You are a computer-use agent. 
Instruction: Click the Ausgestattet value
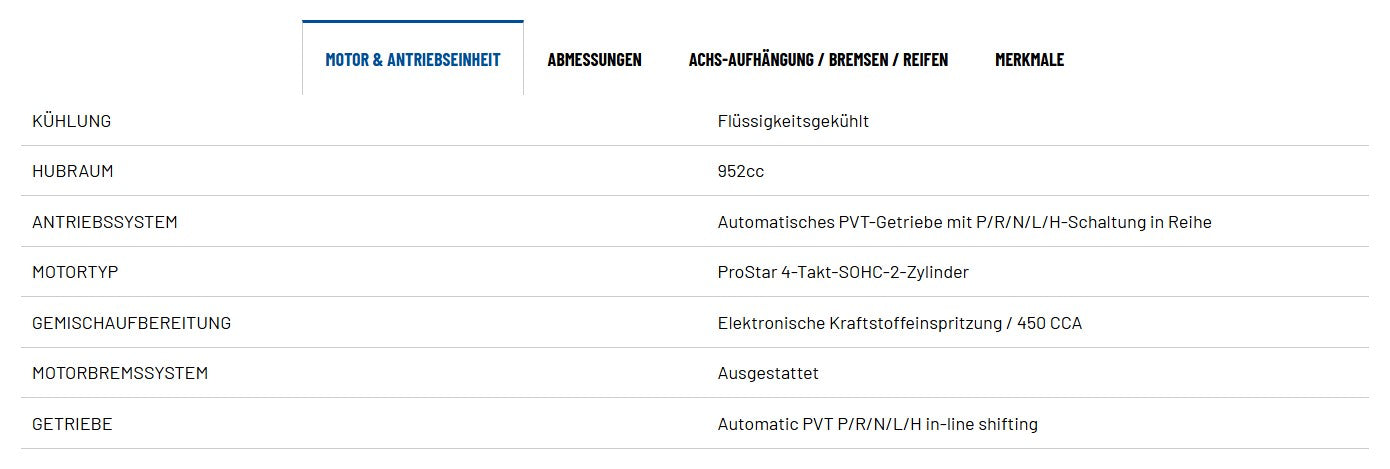click(x=768, y=373)
